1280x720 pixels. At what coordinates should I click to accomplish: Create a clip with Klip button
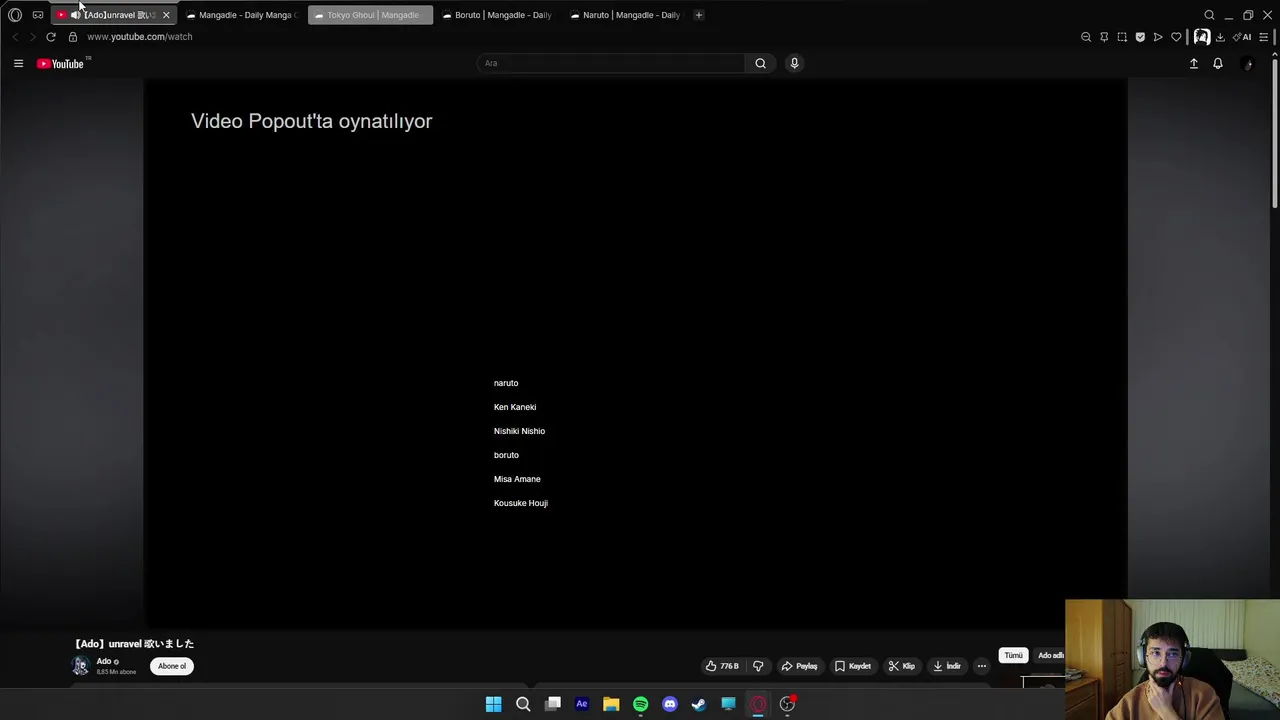pyautogui.click(x=902, y=666)
